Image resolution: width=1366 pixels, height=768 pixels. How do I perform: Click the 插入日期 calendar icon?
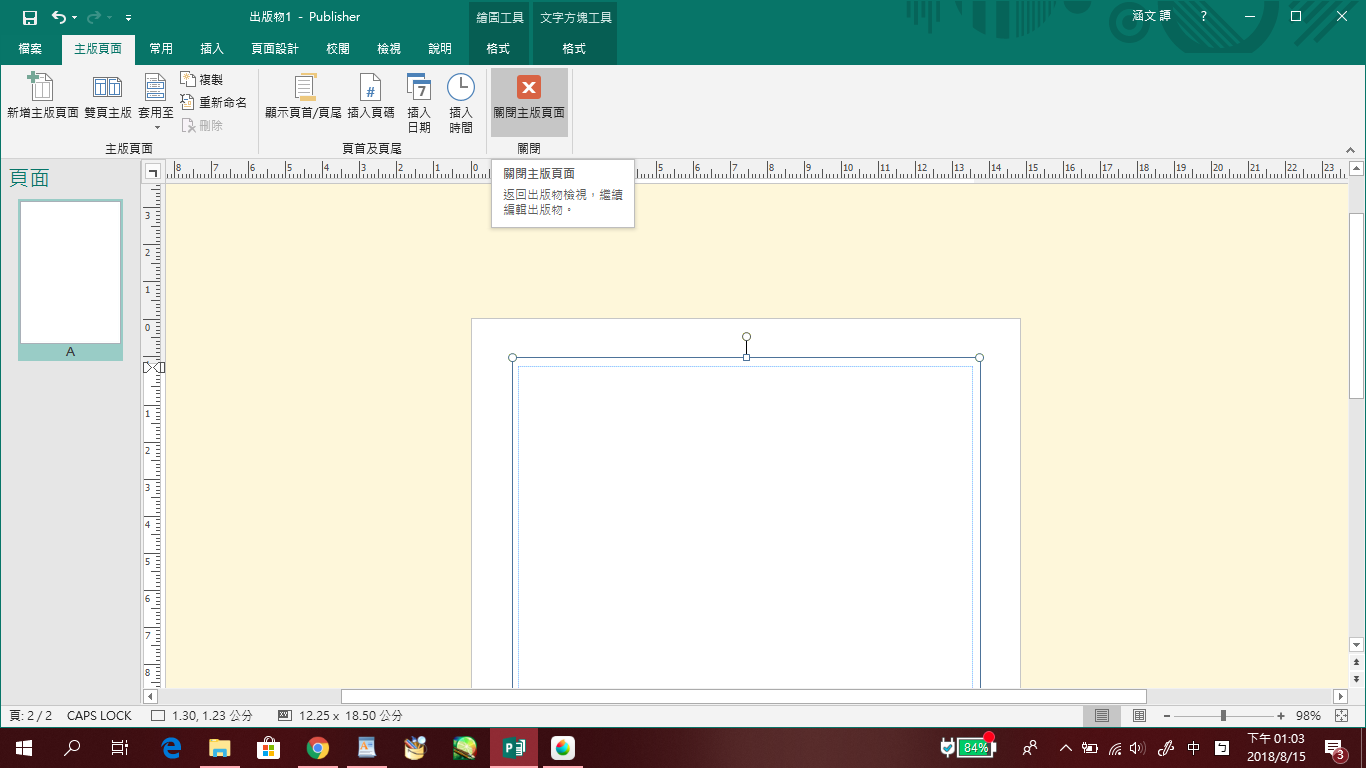[x=419, y=90]
